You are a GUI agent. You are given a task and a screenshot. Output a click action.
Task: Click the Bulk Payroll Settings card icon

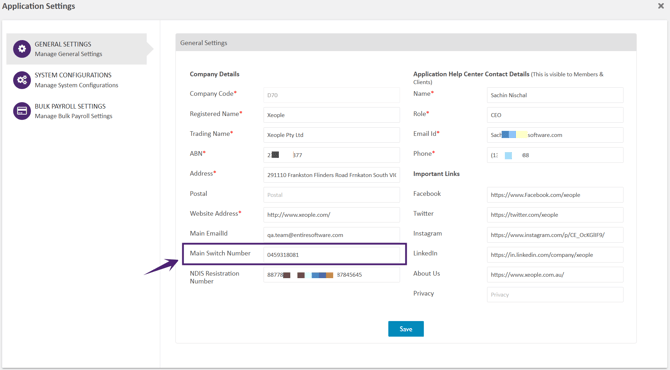pos(22,111)
